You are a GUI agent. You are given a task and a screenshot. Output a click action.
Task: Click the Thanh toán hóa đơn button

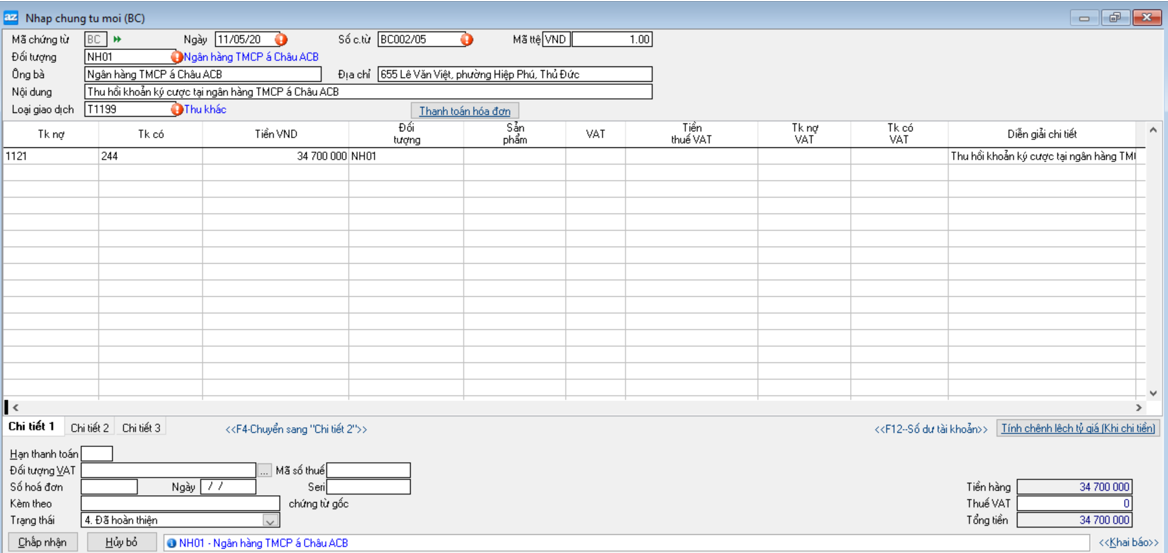[x=466, y=111]
